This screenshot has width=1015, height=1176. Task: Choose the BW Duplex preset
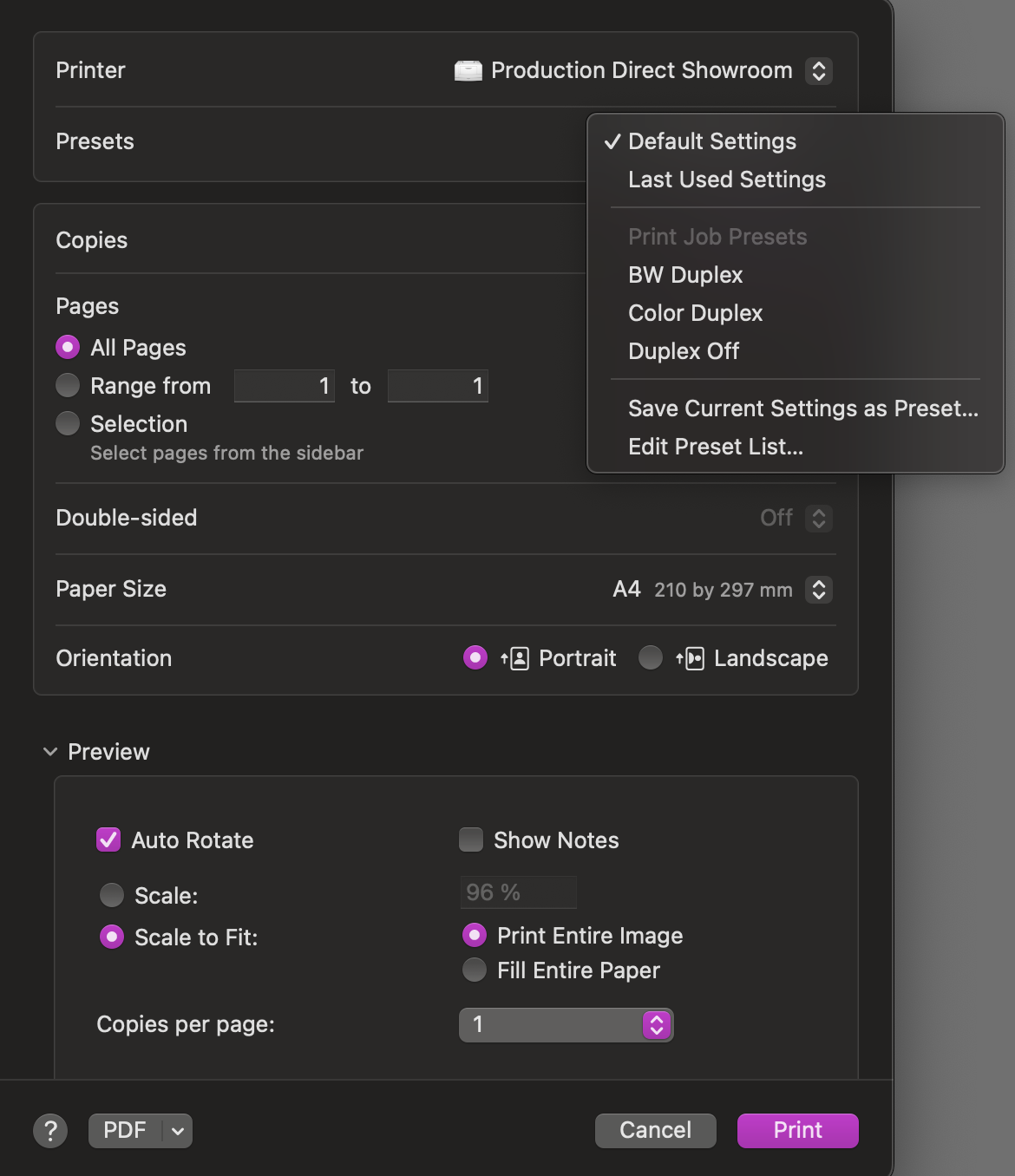685,275
